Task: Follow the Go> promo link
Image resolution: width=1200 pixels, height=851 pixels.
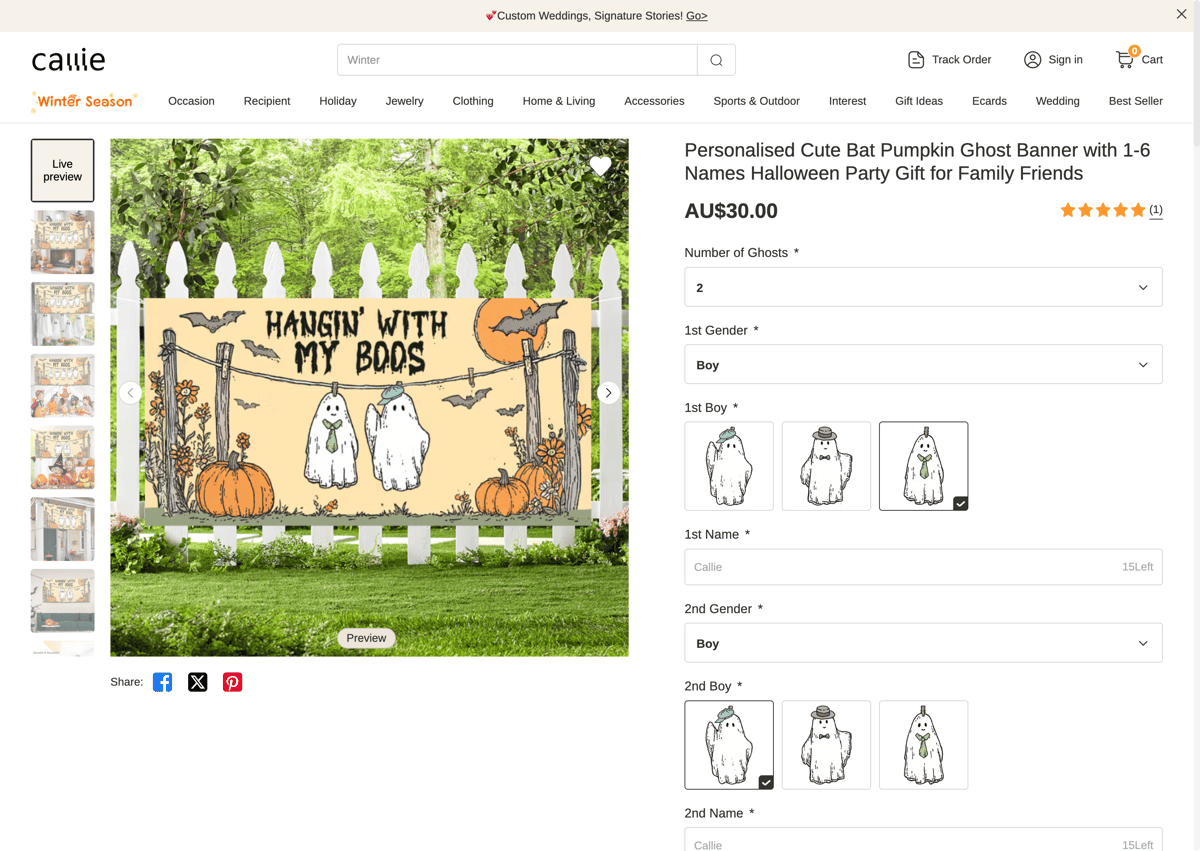Action: [697, 16]
